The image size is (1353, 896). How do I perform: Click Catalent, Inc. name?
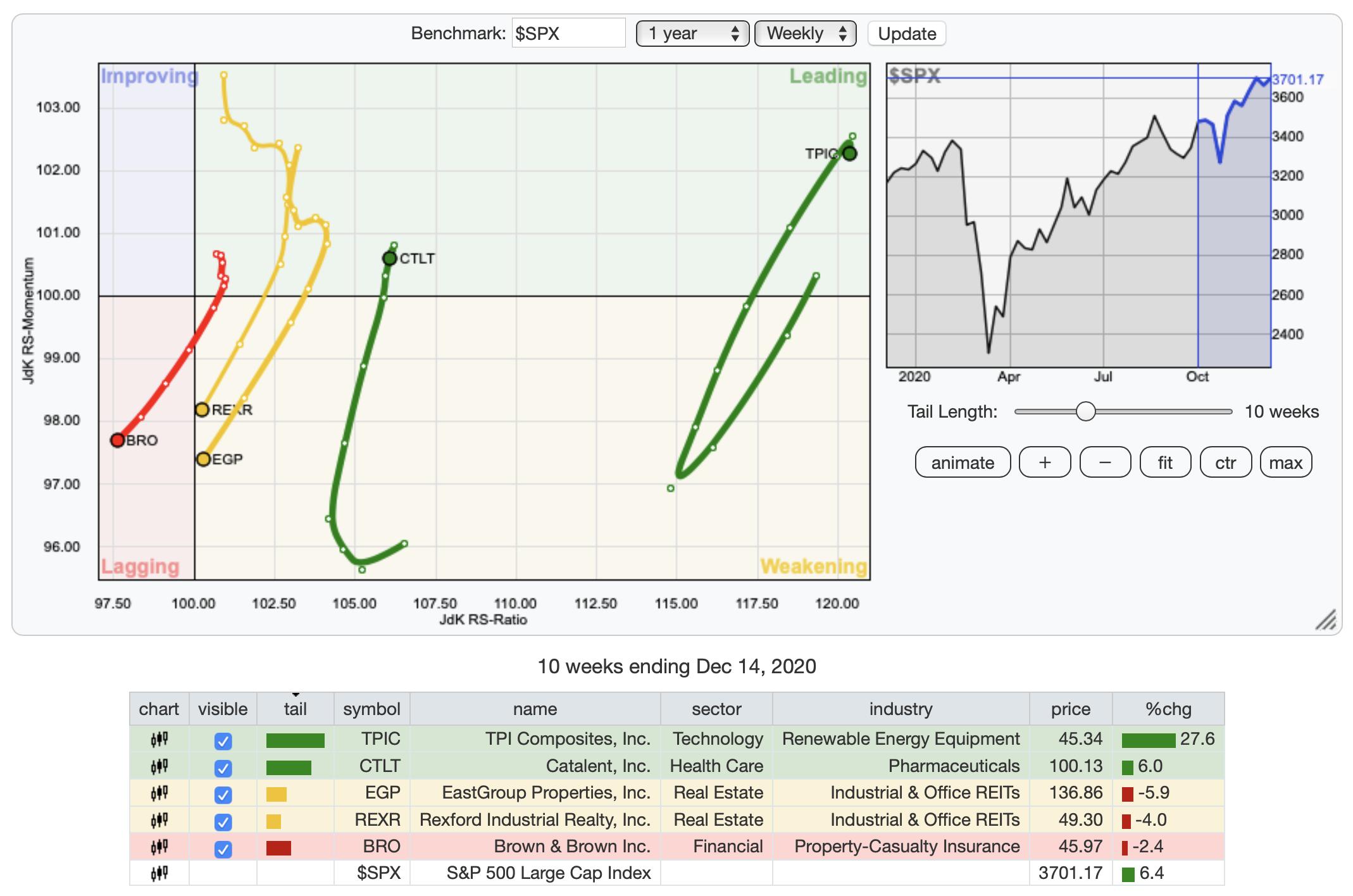coord(598,766)
